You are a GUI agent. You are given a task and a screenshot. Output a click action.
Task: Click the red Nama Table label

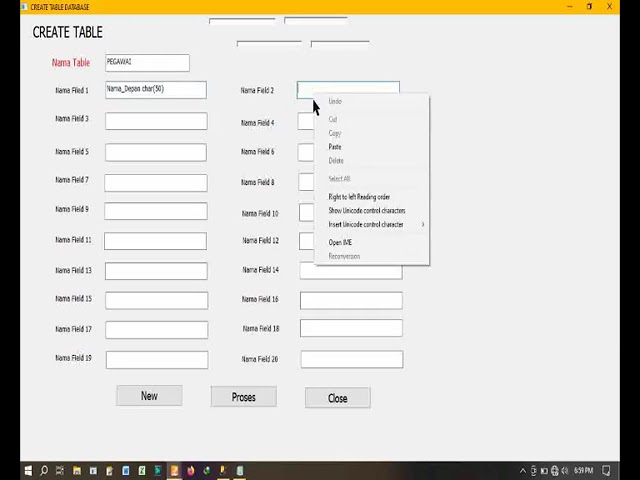point(71,63)
